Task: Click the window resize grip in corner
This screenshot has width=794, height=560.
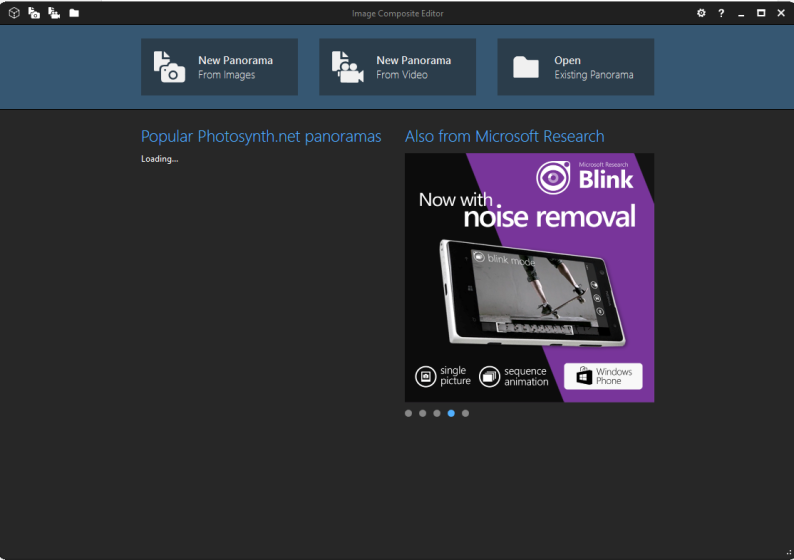Action: point(788,554)
